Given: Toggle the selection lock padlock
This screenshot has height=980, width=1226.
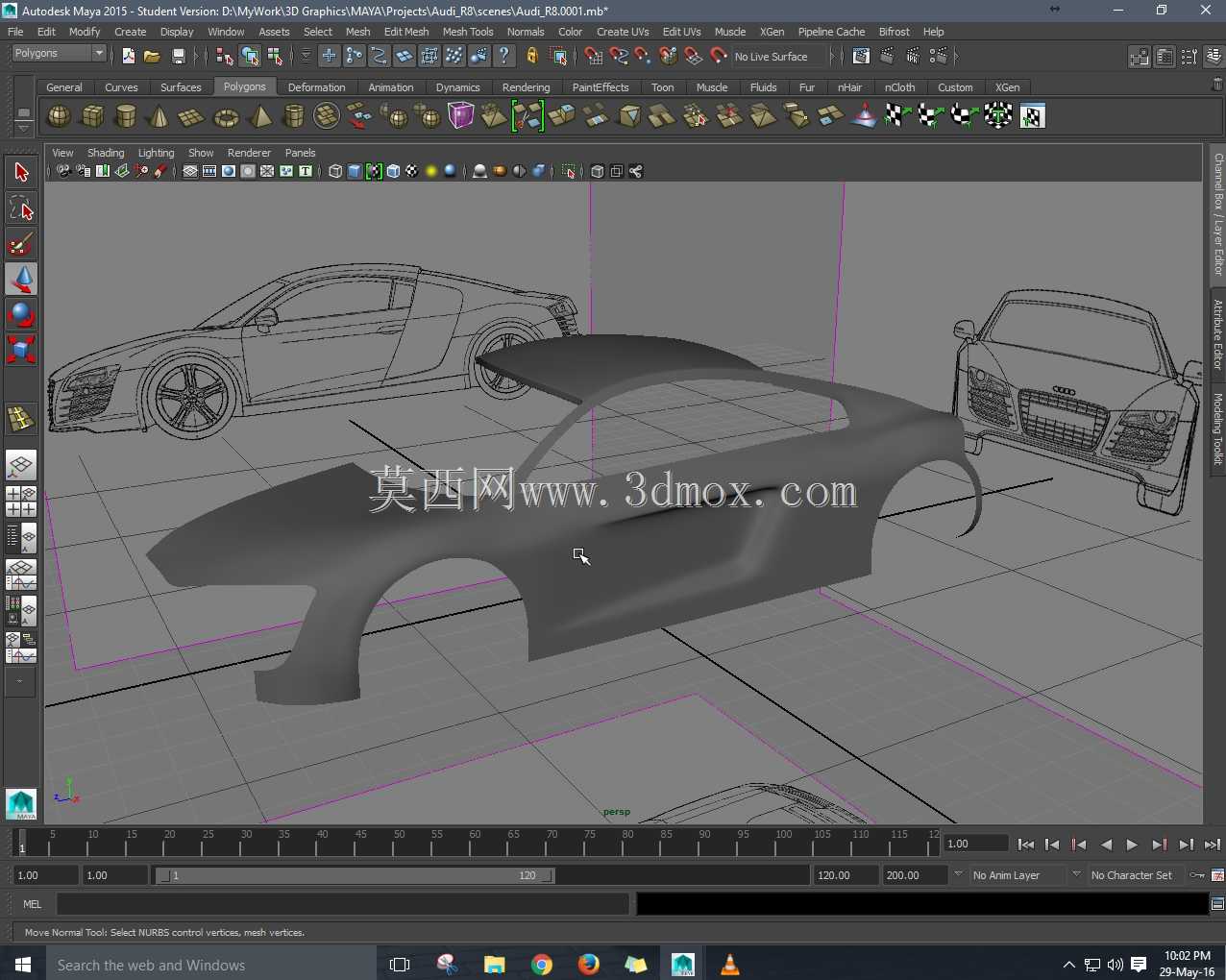Looking at the screenshot, I should (532, 57).
